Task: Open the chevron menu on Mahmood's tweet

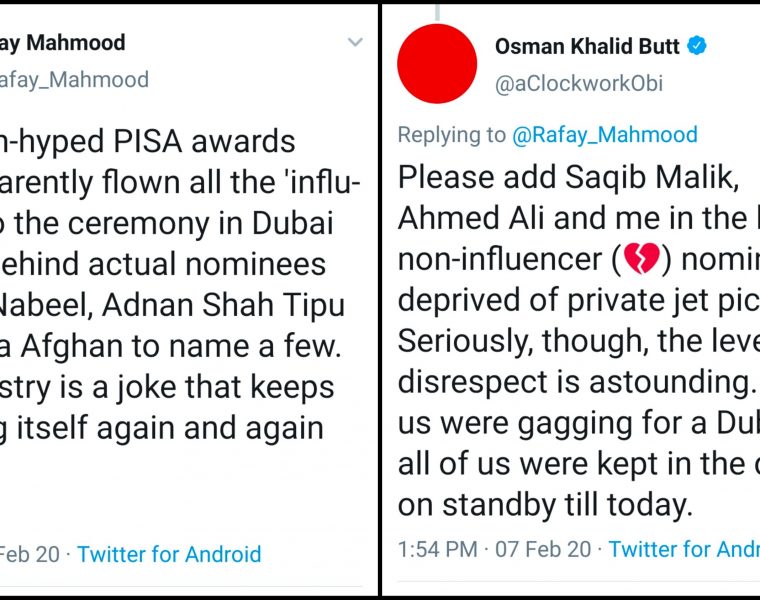Action: pos(355,42)
